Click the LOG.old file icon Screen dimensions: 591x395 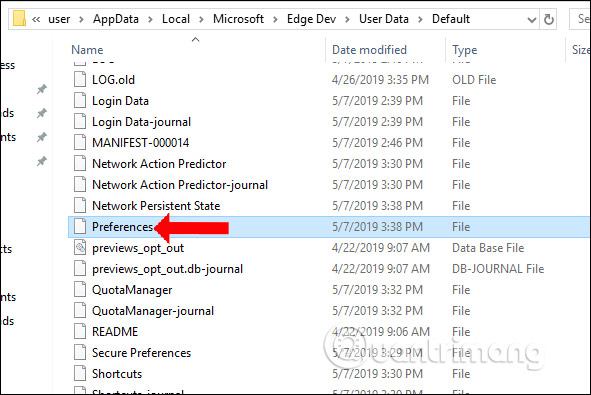[80, 80]
